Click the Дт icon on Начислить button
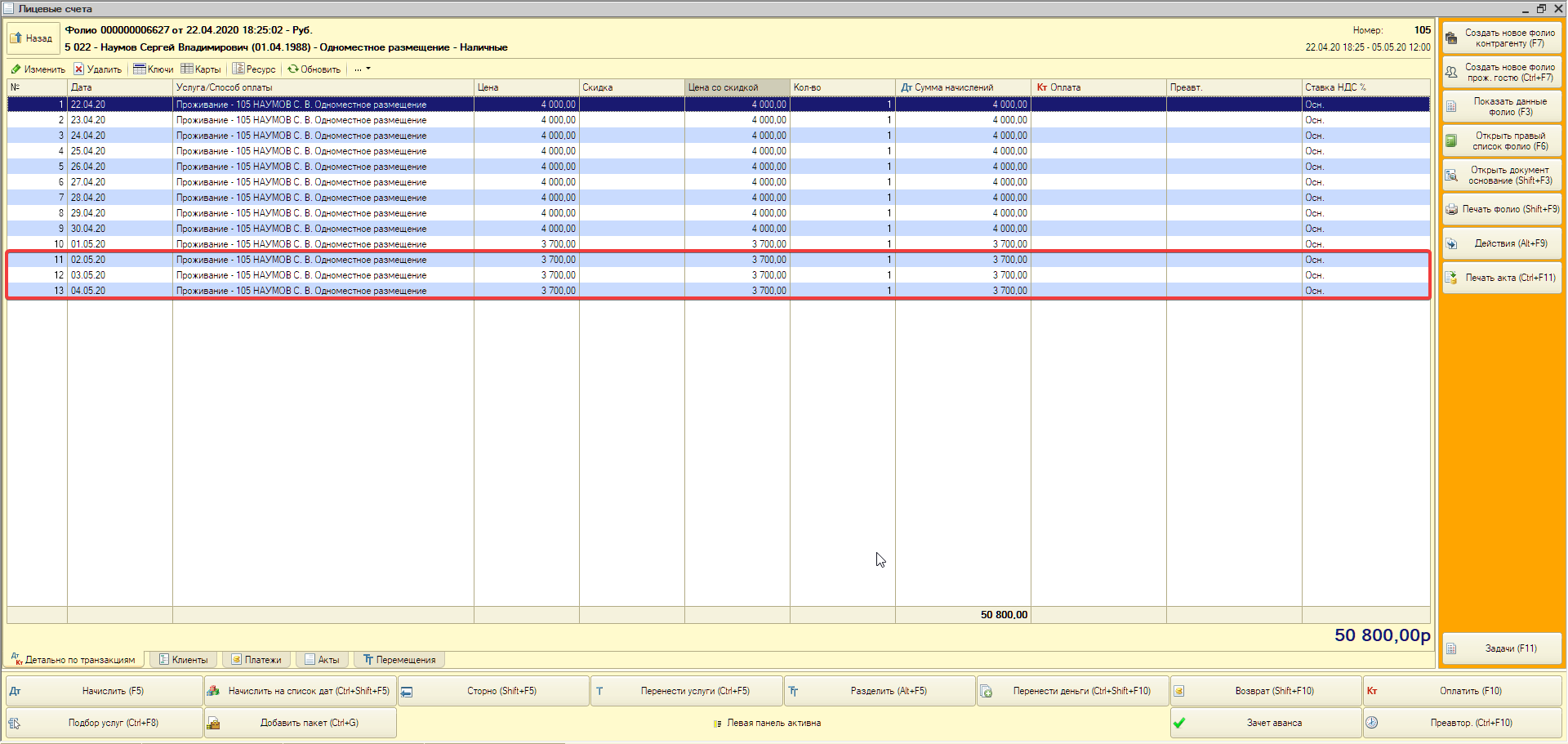Image resolution: width=1568 pixels, height=744 pixels. (15, 691)
